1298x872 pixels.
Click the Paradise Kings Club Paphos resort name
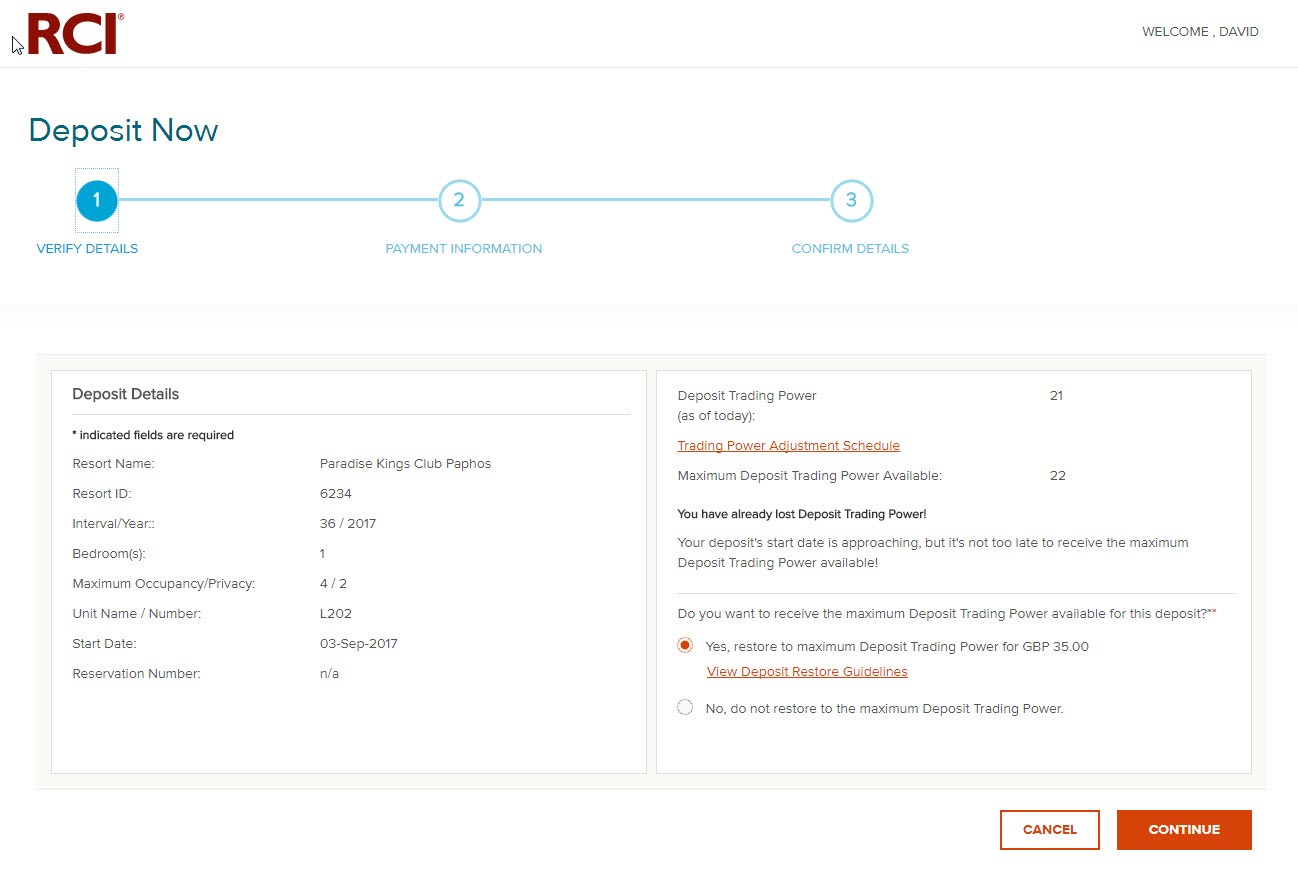[x=405, y=464]
